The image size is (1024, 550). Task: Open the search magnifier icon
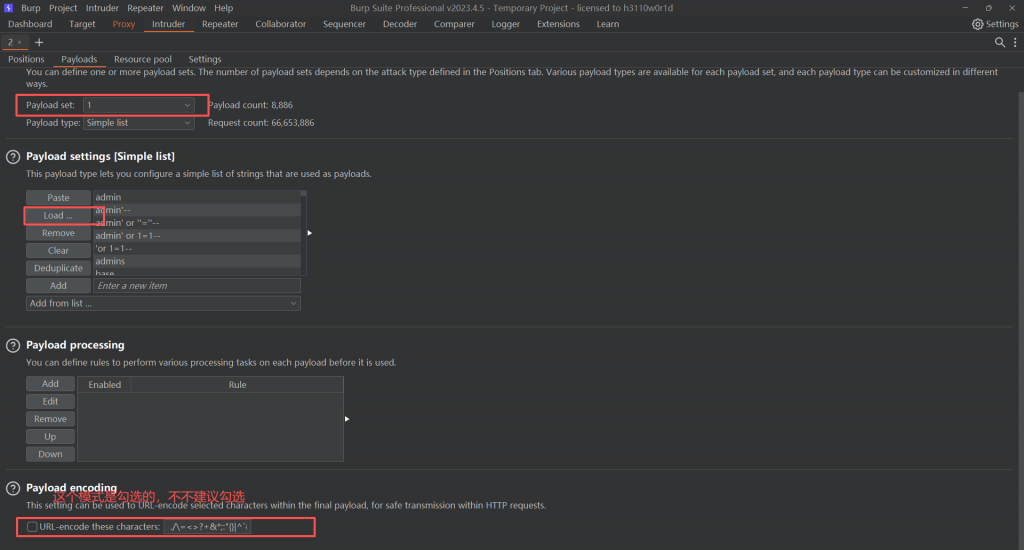(1000, 43)
